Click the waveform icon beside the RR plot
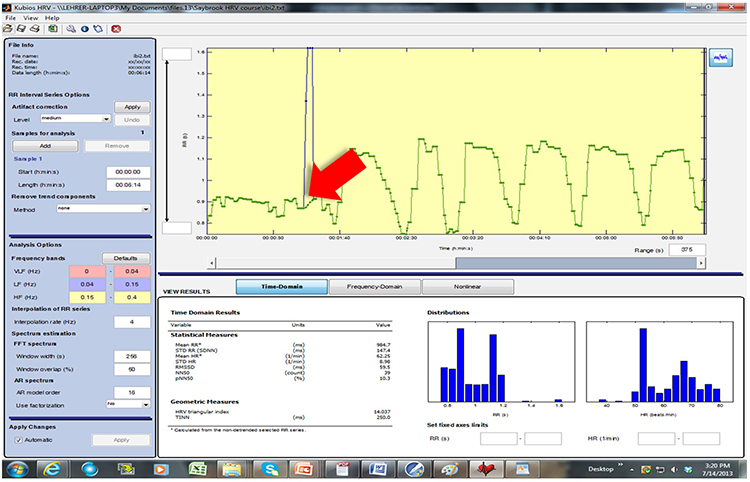Image resolution: width=750 pixels, height=482 pixels. pos(718,60)
